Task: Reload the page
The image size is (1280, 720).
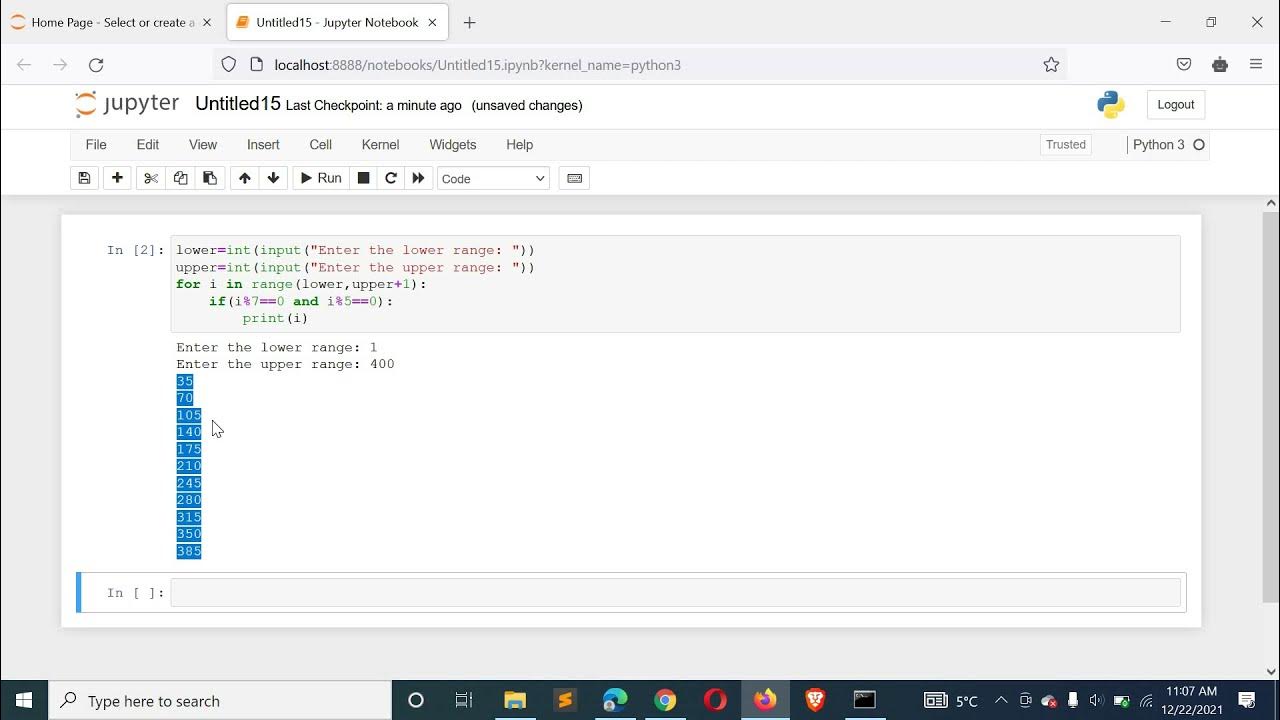Action: [96, 65]
